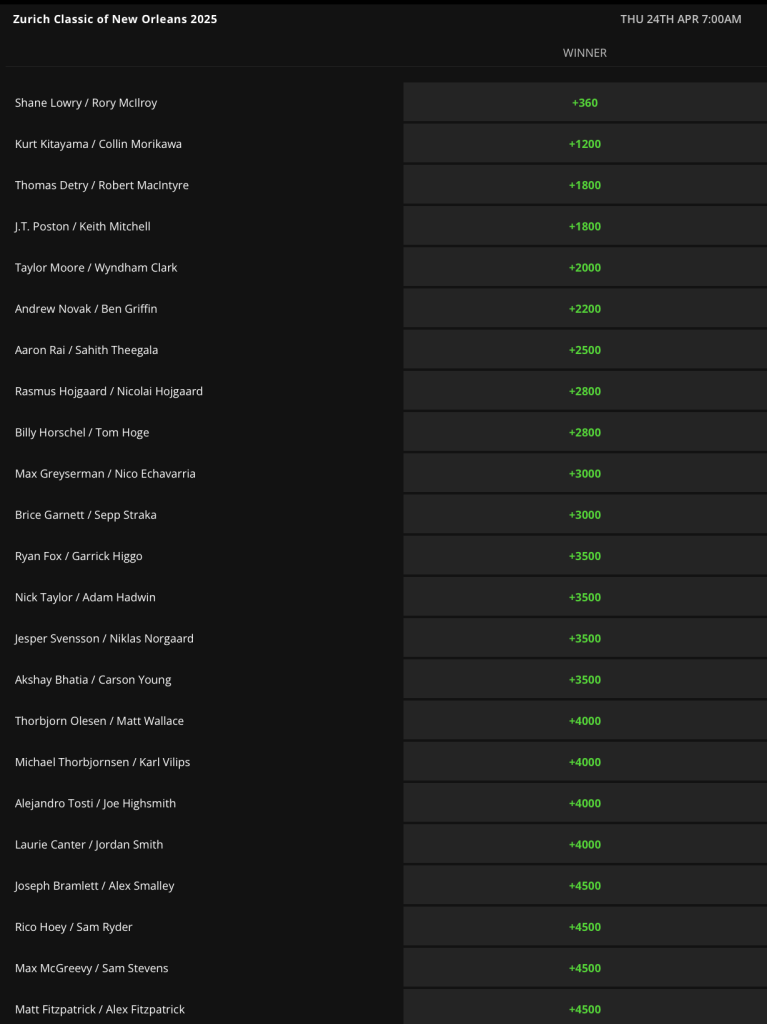Choose Akshay Bhatia / Carson Young +3500 odds
Viewport: 767px width, 1024px height.
tap(585, 679)
